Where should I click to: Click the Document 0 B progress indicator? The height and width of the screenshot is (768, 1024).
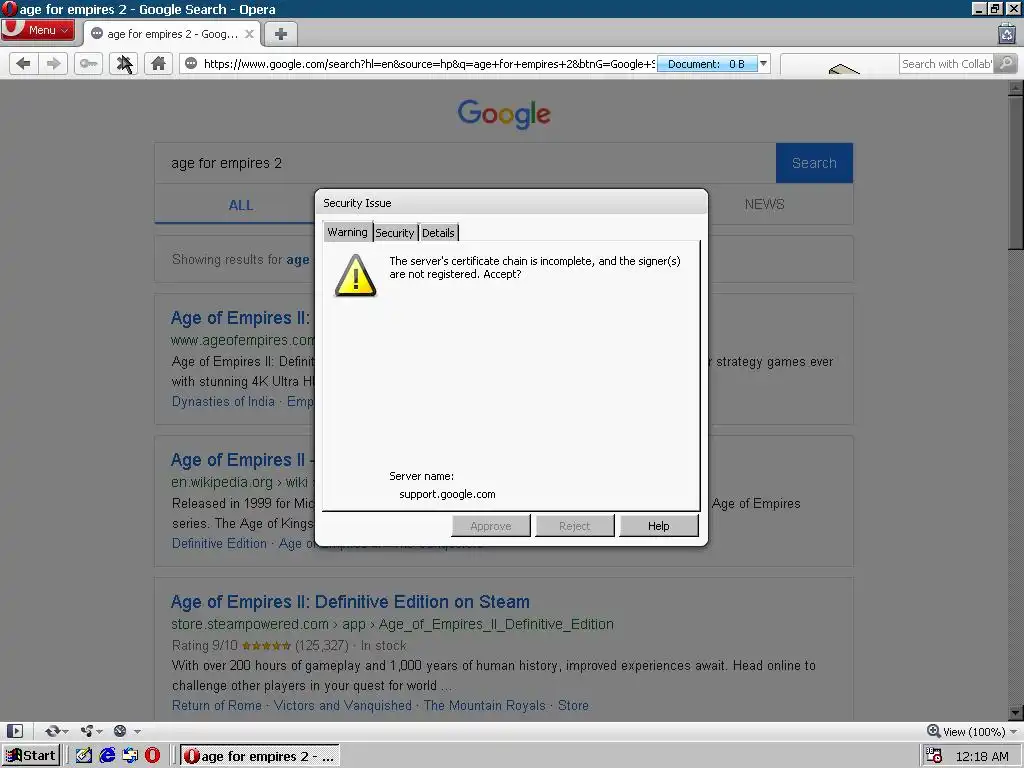707,63
